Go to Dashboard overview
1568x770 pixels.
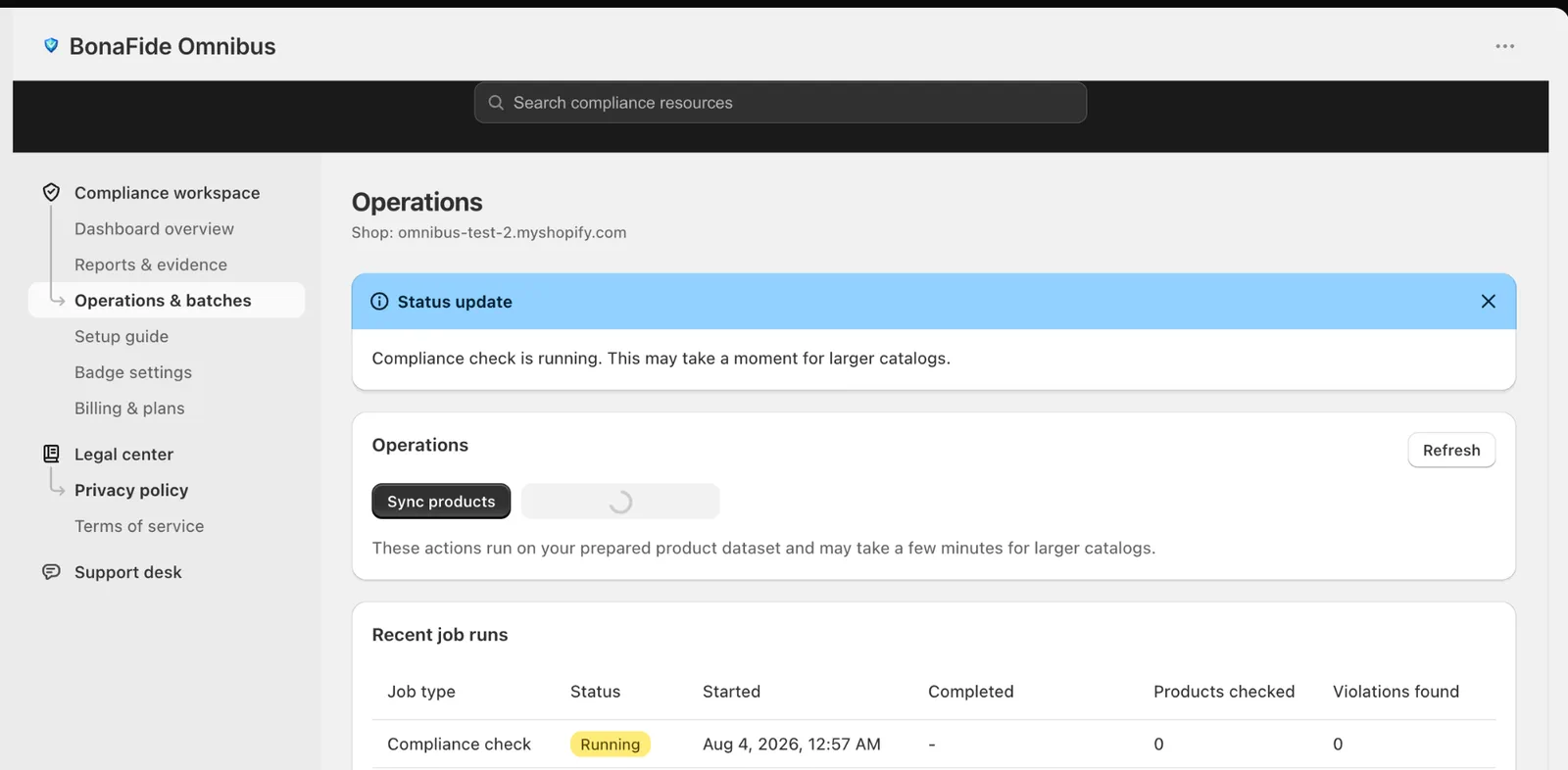pos(154,228)
